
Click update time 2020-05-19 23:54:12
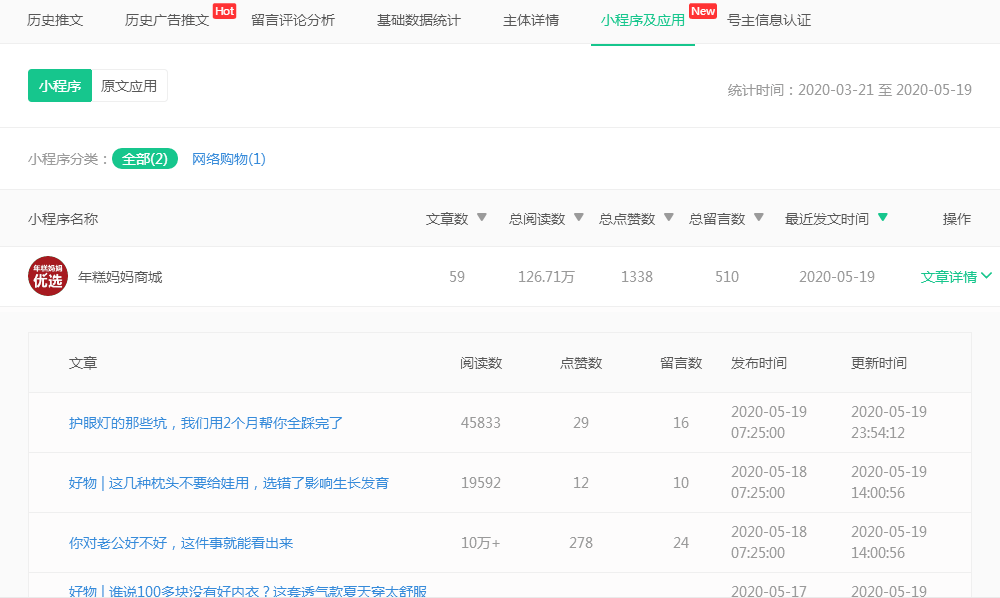tap(888, 422)
